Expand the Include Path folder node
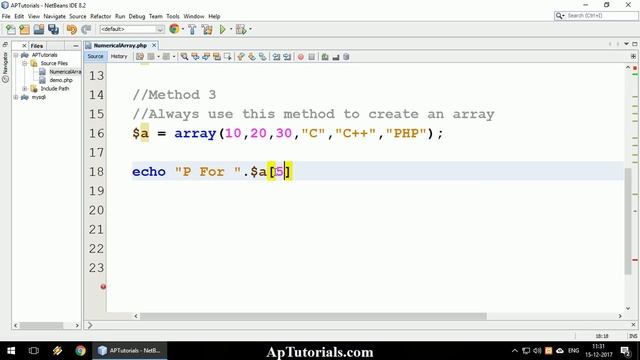 click(x=24, y=89)
